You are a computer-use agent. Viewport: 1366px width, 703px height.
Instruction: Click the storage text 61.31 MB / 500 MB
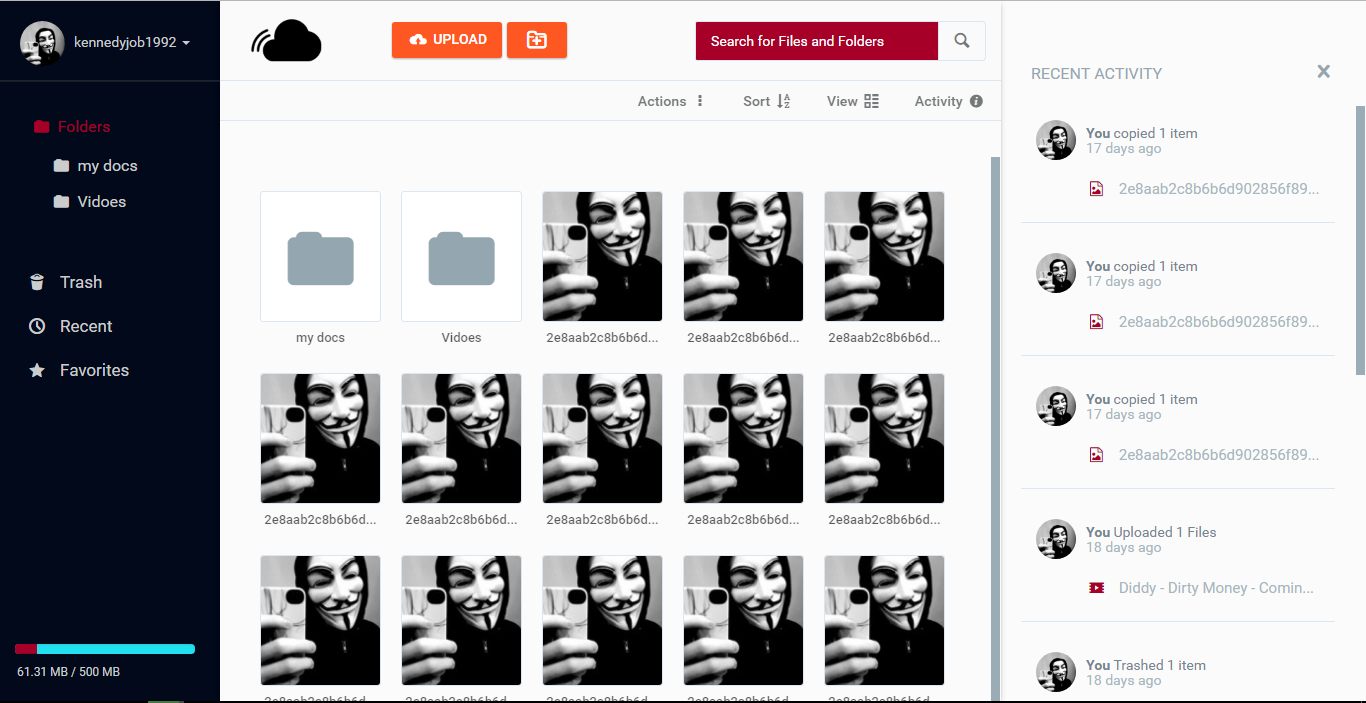[68, 672]
